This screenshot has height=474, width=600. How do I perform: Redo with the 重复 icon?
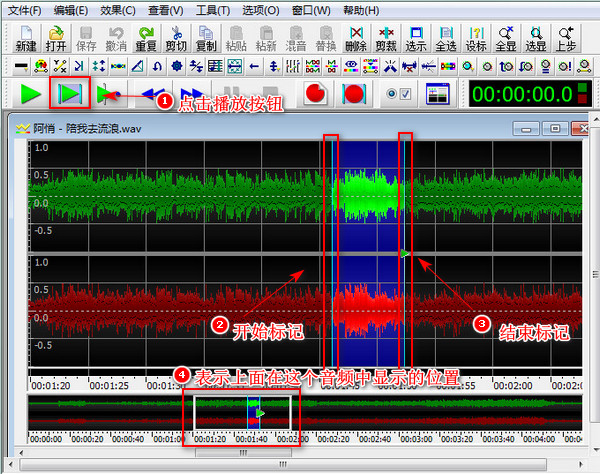[x=146, y=38]
